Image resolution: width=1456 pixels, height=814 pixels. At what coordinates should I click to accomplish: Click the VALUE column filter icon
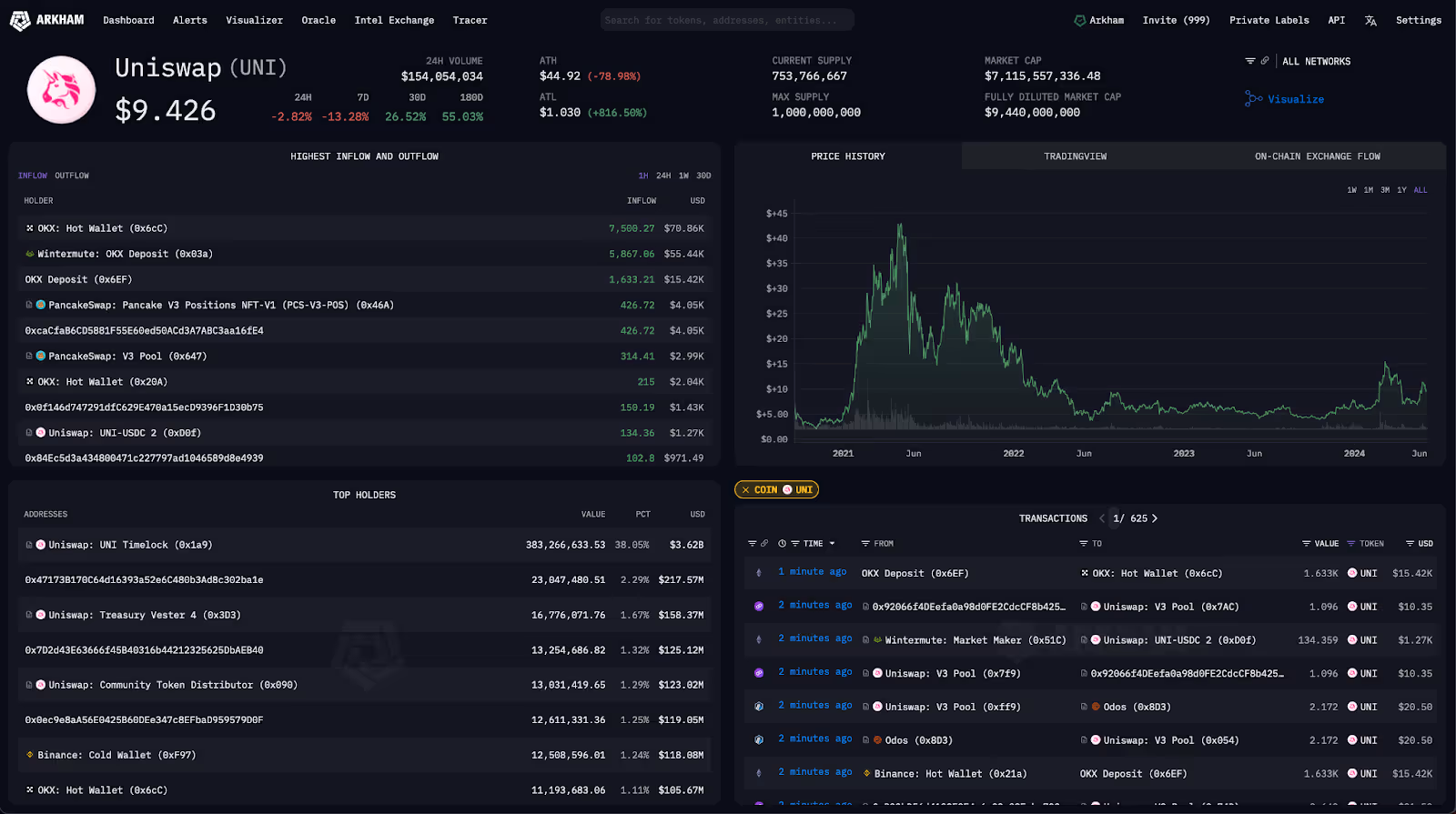pos(1307,543)
